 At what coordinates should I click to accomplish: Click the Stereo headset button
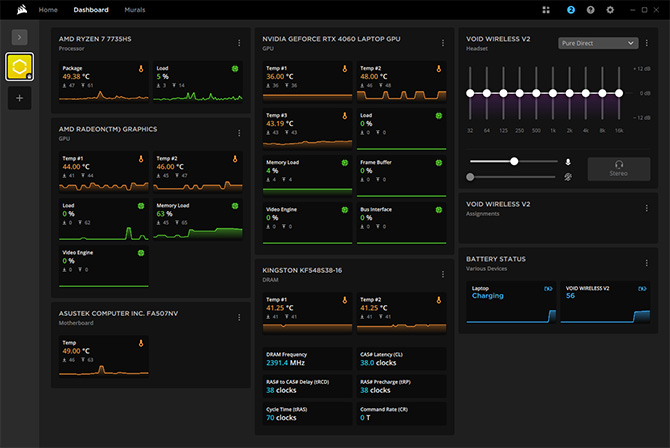click(x=619, y=169)
